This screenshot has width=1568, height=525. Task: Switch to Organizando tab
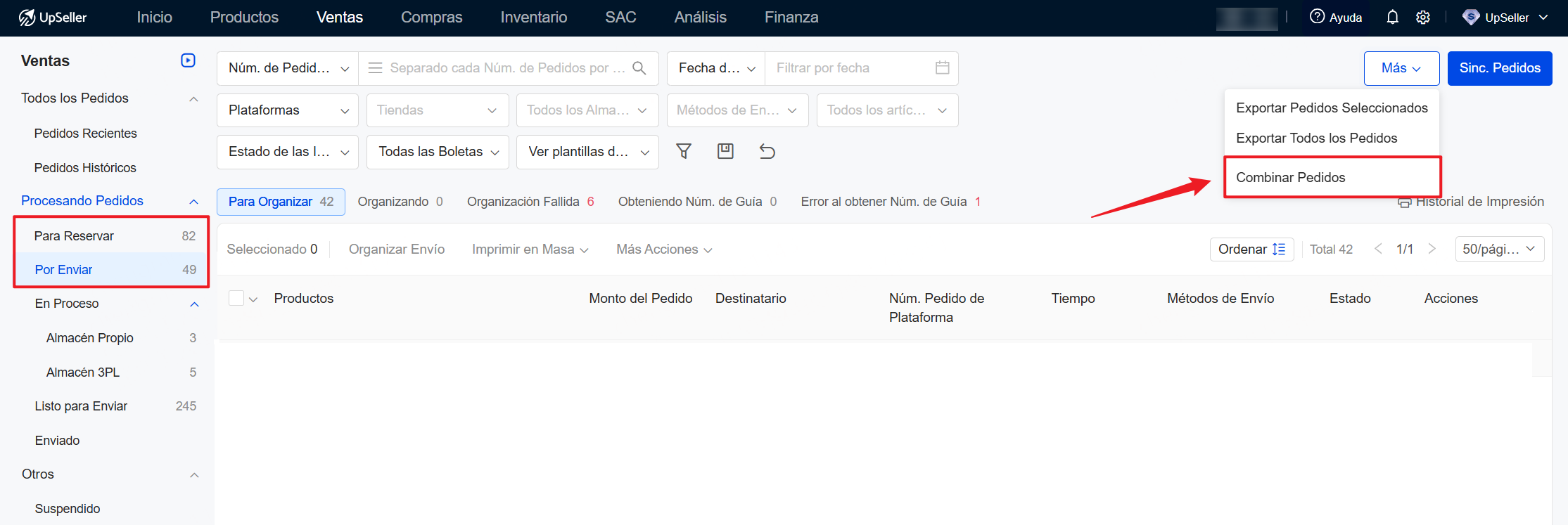[400, 202]
